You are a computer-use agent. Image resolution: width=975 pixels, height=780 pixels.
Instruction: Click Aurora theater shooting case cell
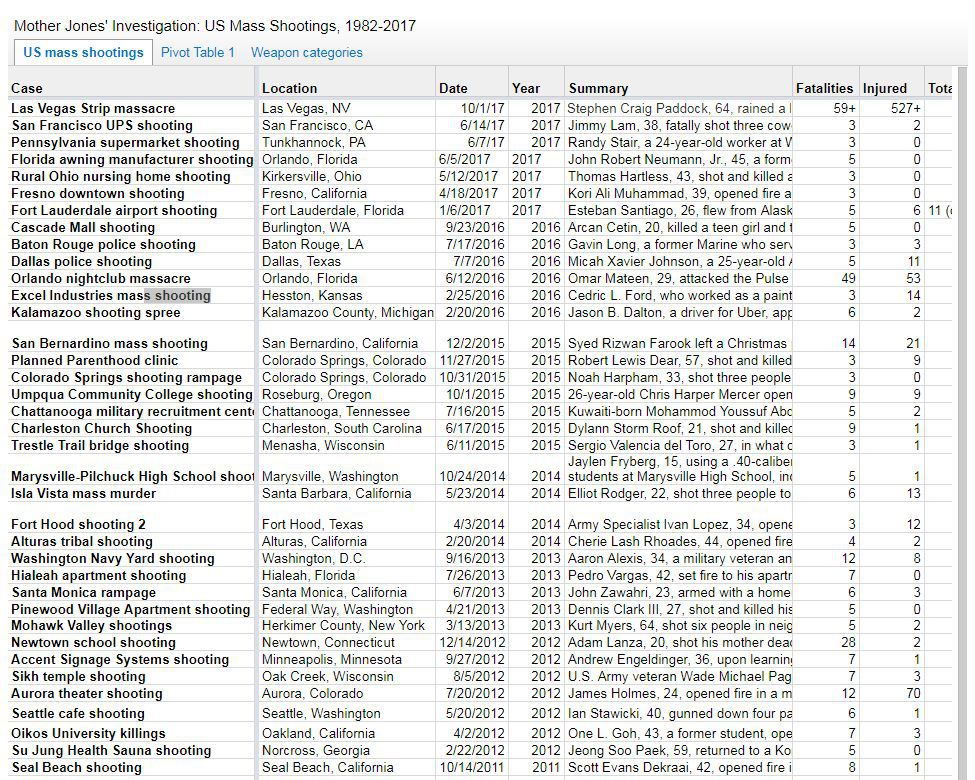(132, 693)
